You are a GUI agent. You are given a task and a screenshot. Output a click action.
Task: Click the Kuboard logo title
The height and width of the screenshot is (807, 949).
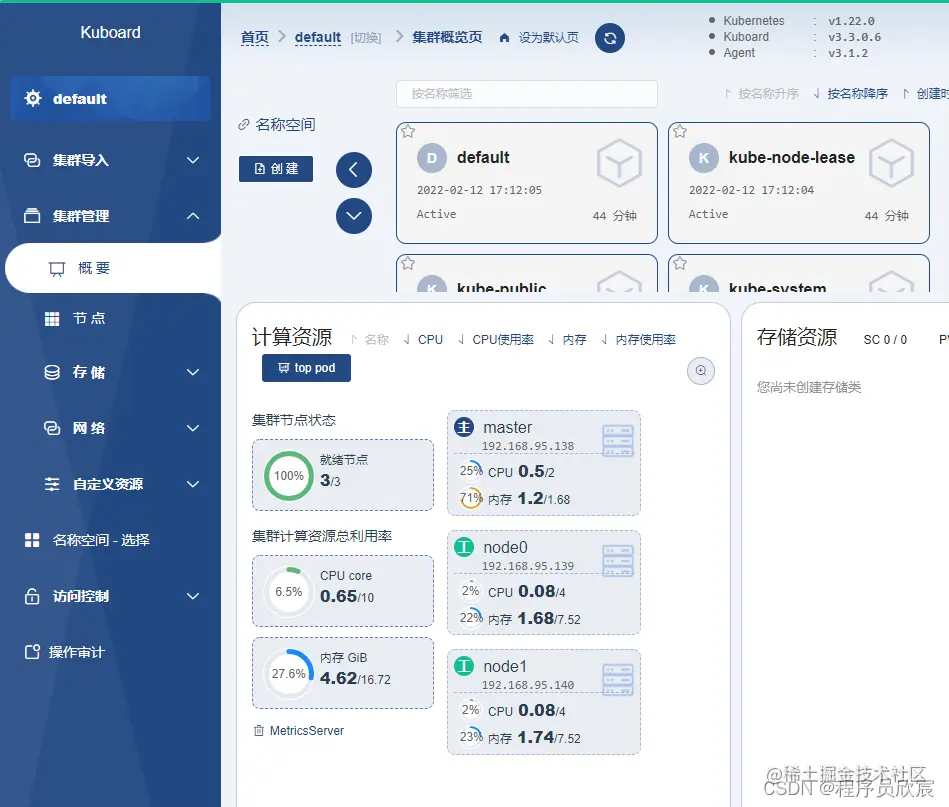coord(110,32)
